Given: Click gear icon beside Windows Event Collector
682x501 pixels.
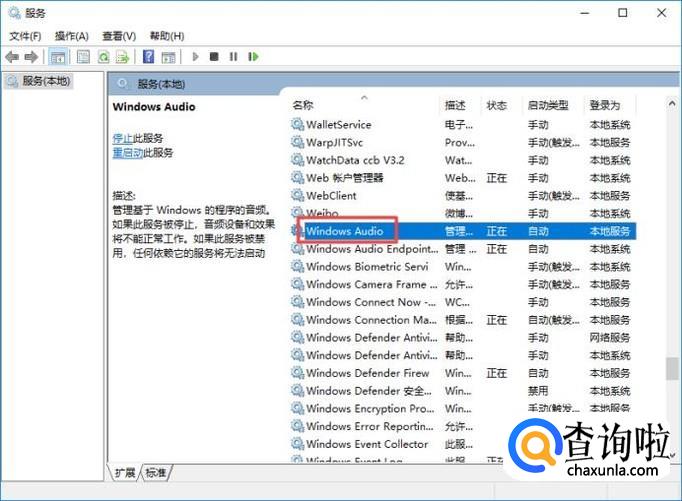Looking at the screenshot, I should pos(298,444).
